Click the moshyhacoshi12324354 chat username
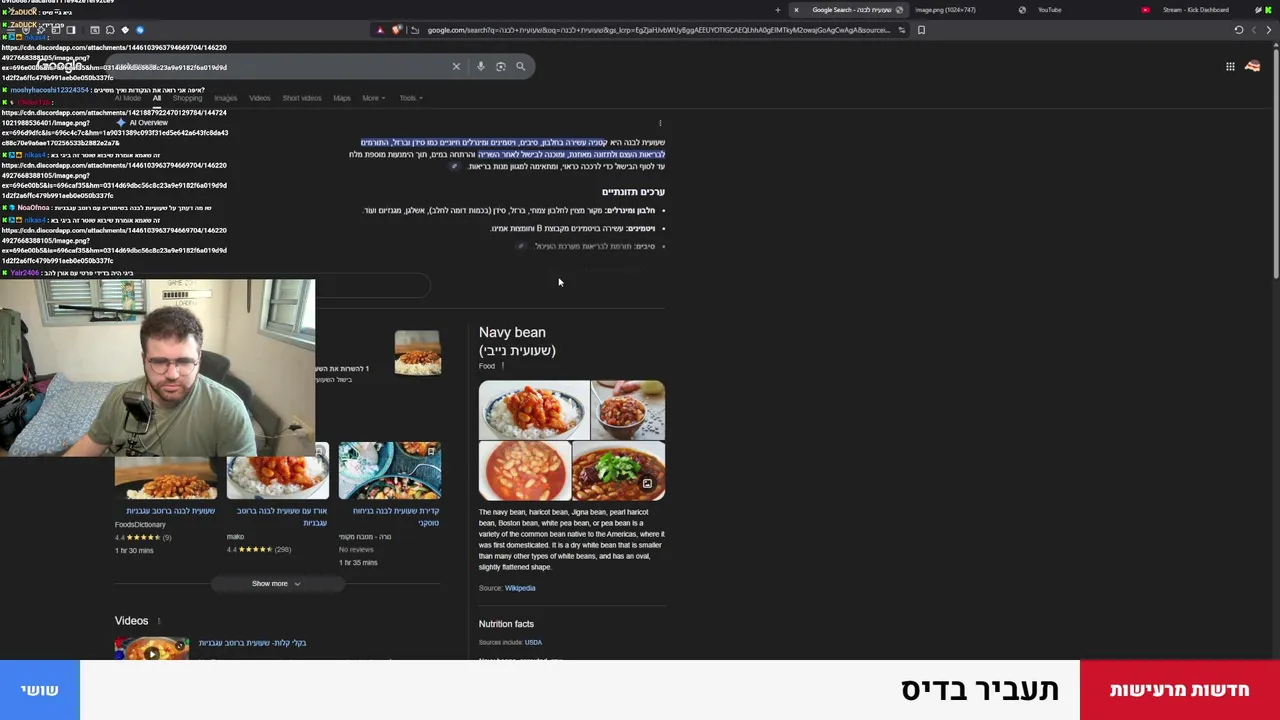1280x720 pixels. tap(49, 90)
